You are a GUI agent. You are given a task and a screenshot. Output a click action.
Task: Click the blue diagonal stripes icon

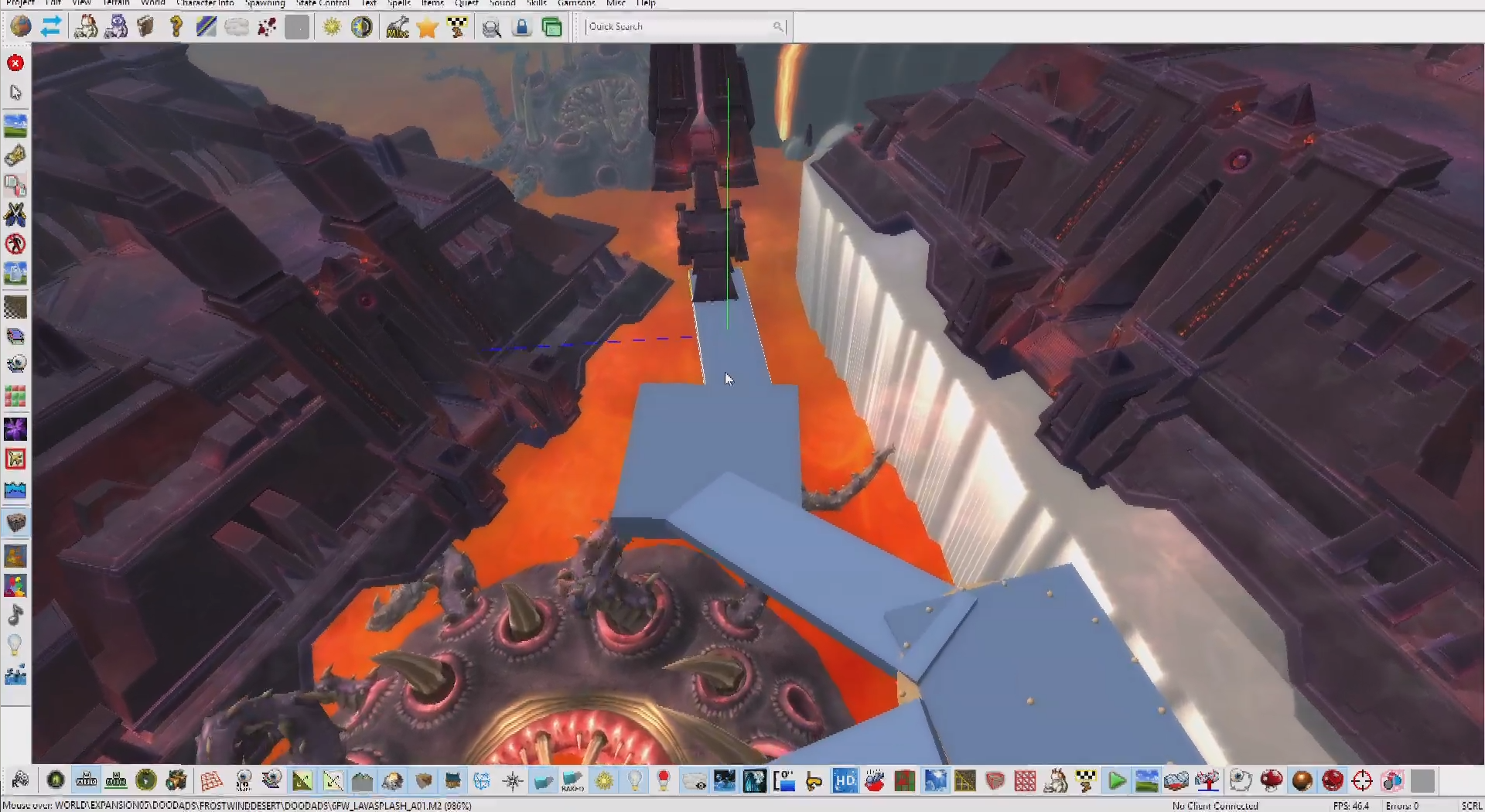click(x=206, y=27)
